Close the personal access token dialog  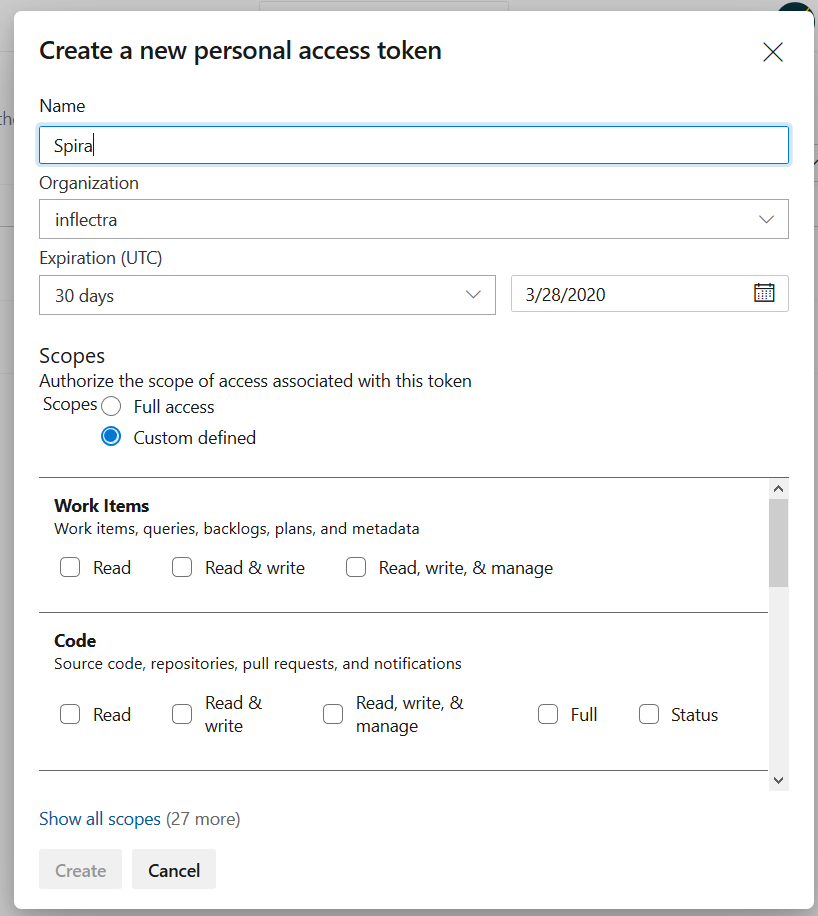coord(772,53)
